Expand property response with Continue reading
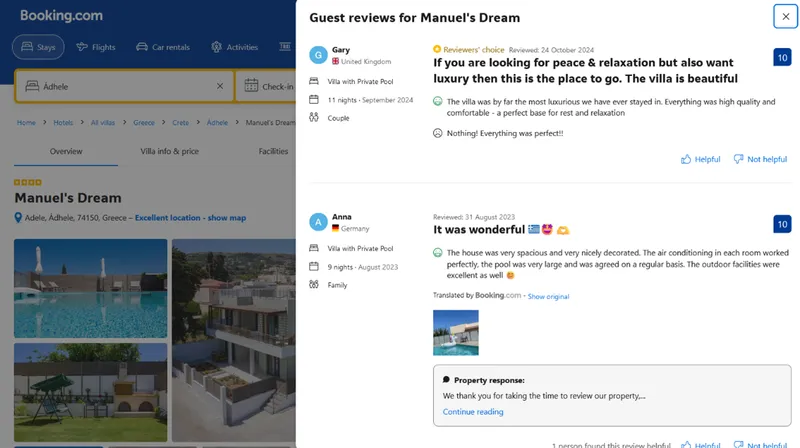This screenshot has width=800, height=448. (x=473, y=412)
